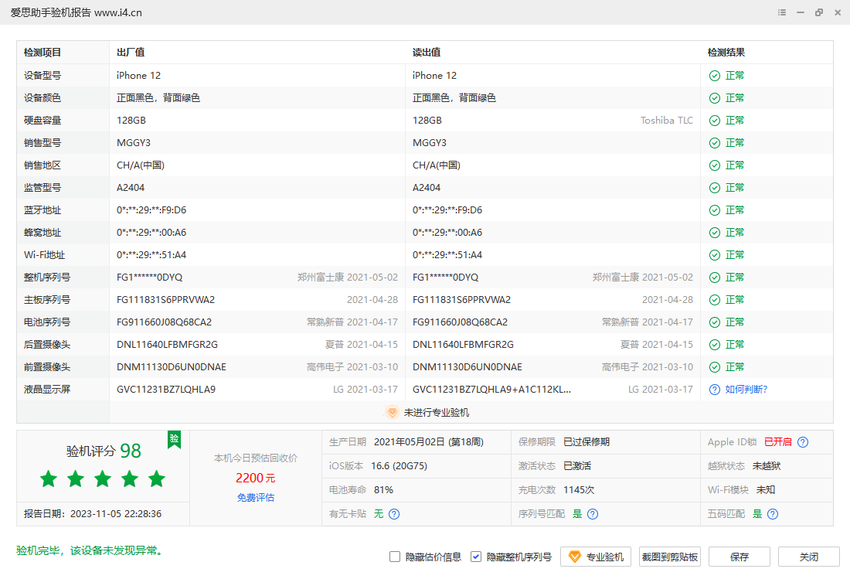Viewport: 850px width, 579px height.
Task: Click the 生产日期 value 2021年05月02日 (第18周)
Action: click(428, 442)
